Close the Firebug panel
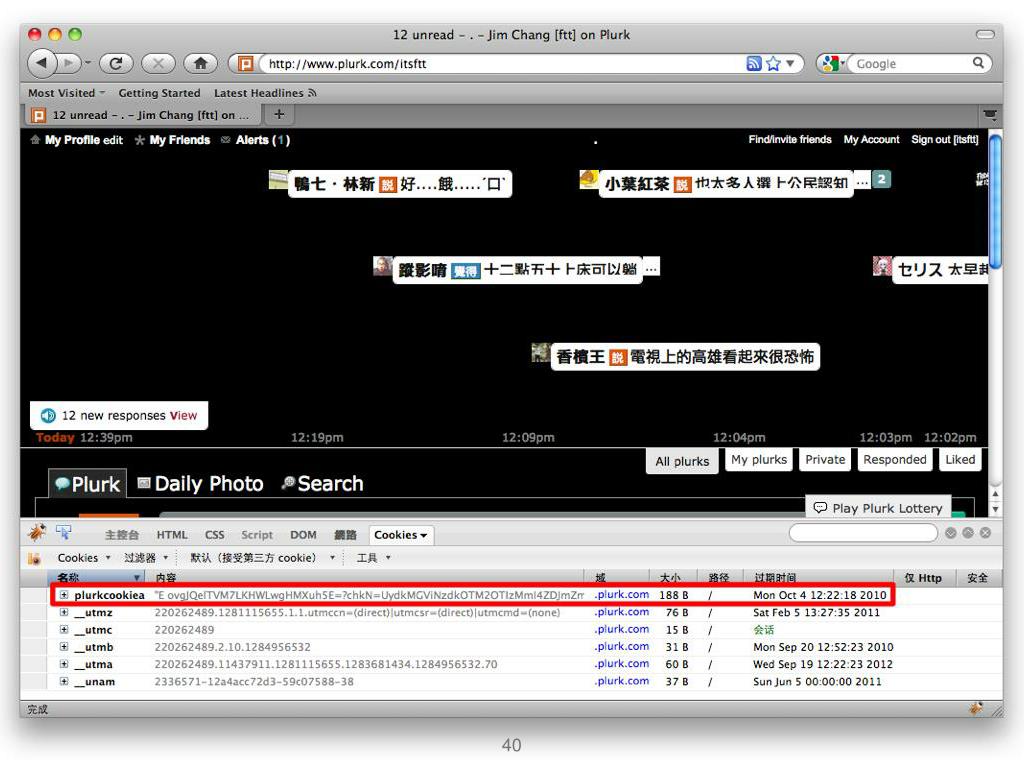The height and width of the screenshot is (768, 1024). [985, 533]
